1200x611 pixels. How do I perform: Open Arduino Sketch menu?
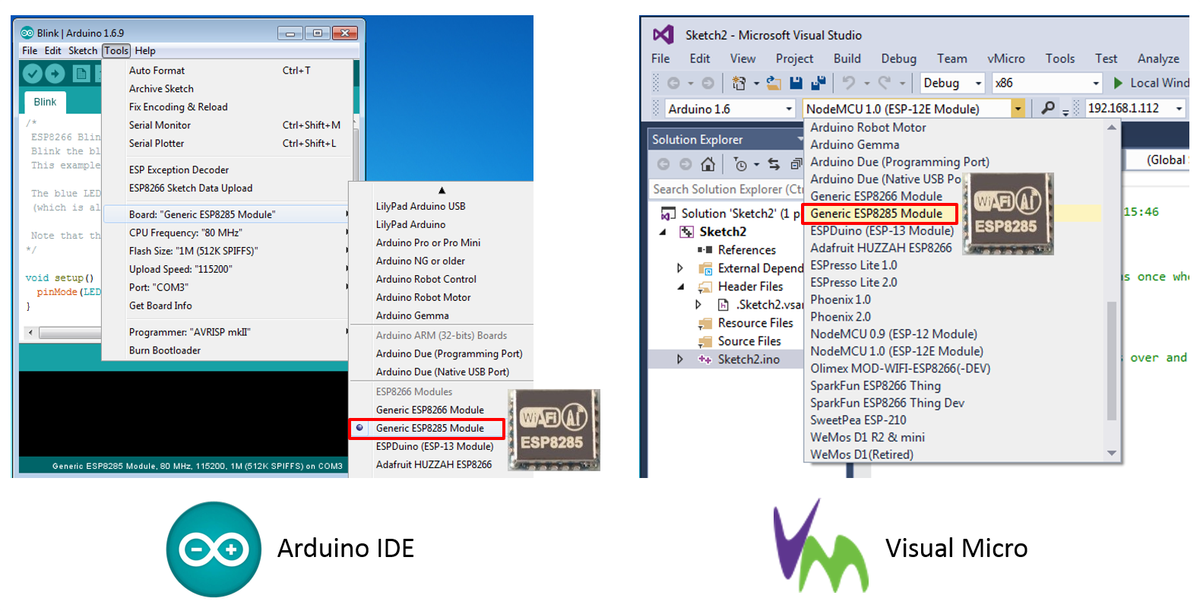[83, 51]
